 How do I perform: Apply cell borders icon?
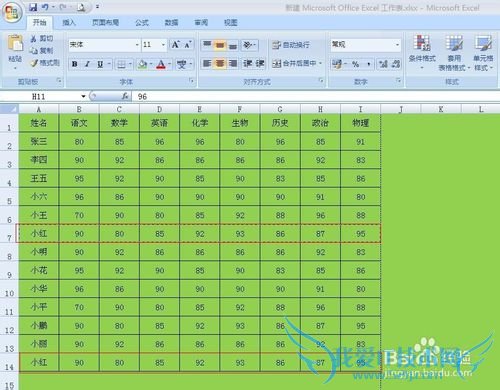coord(121,64)
